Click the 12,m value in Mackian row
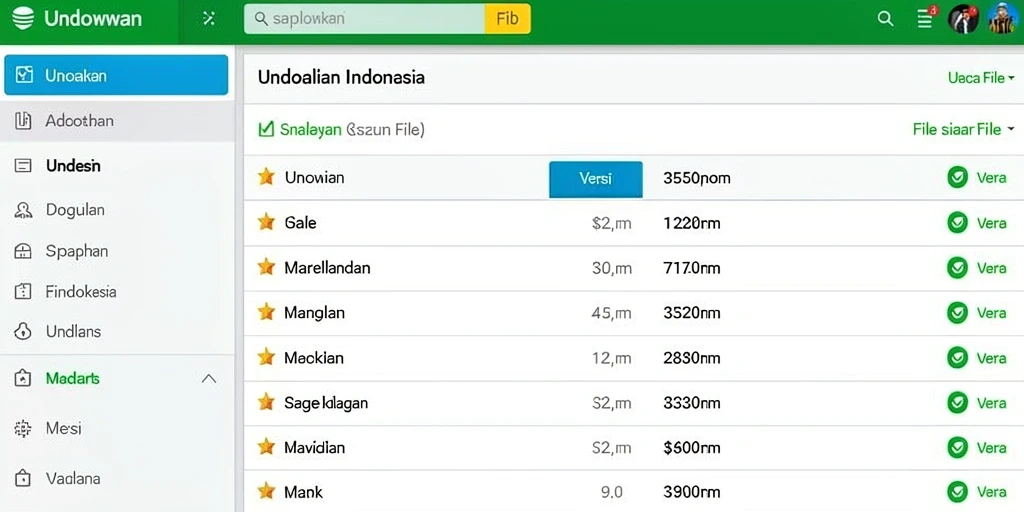 [611, 358]
